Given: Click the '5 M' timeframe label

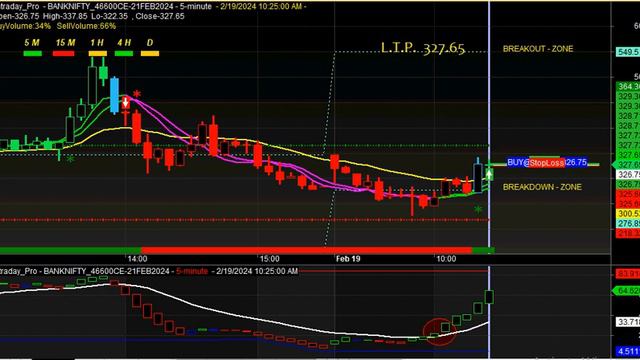Looking at the screenshot, I should coord(32,42).
